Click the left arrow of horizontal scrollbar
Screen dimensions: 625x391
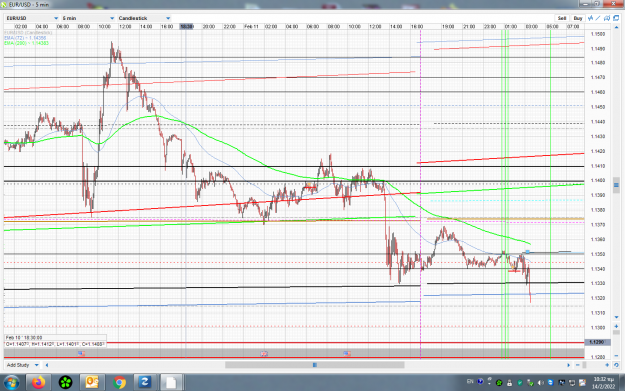(47, 365)
